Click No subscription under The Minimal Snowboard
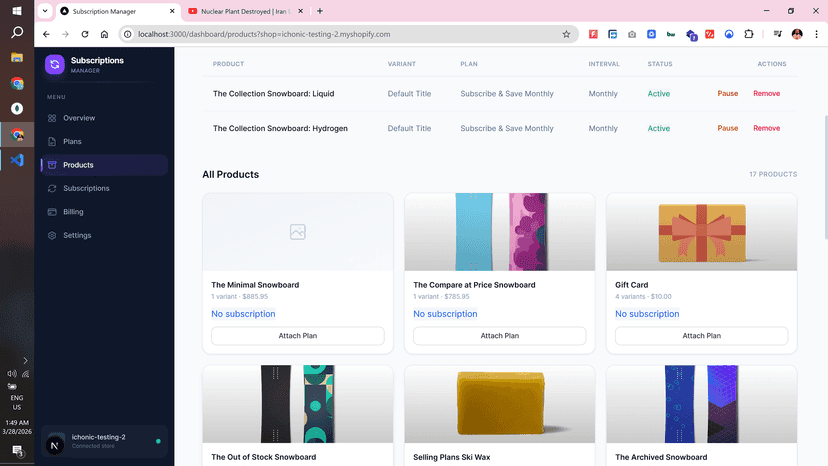The width and height of the screenshot is (828, 466). [243, 314]
